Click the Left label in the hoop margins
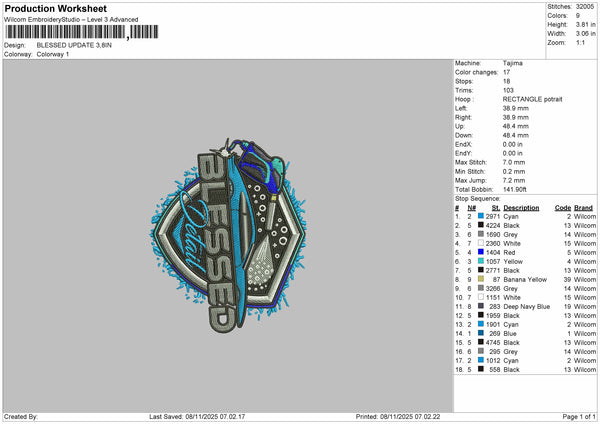Screen dimensions: 600x424 click(x=461, y=108)
